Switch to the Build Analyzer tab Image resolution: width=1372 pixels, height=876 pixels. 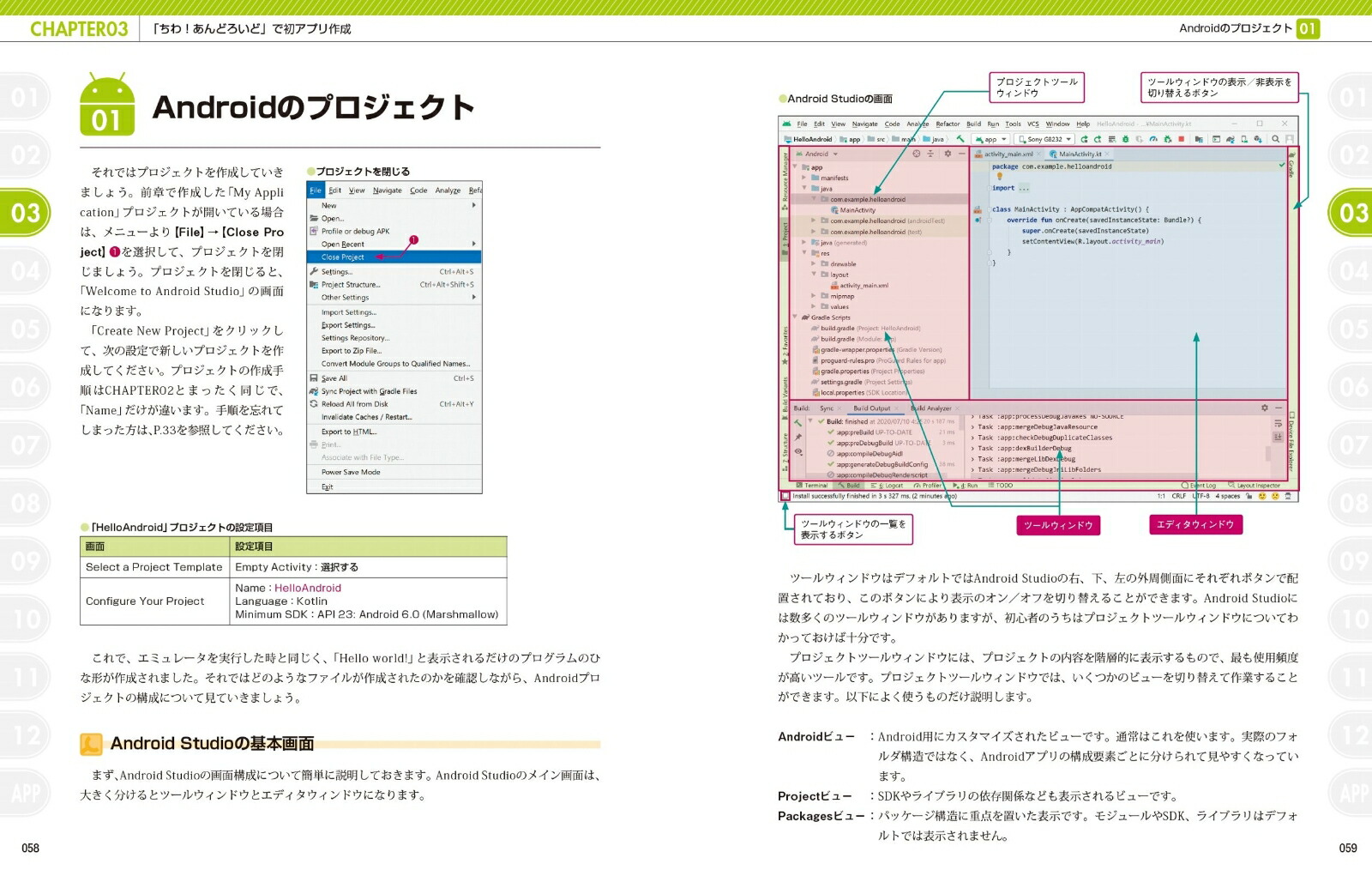coord(931,408)
